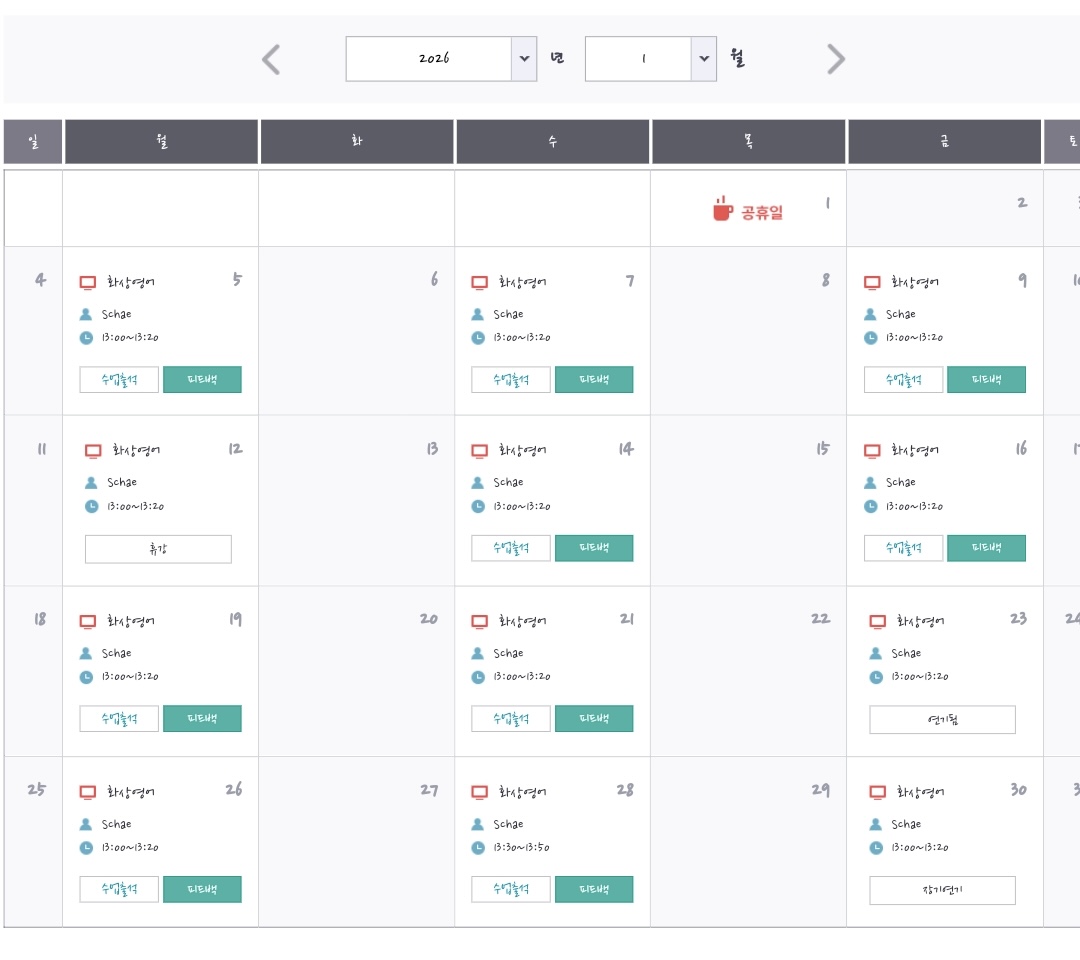Click the monitor icon on January 5

88,283
